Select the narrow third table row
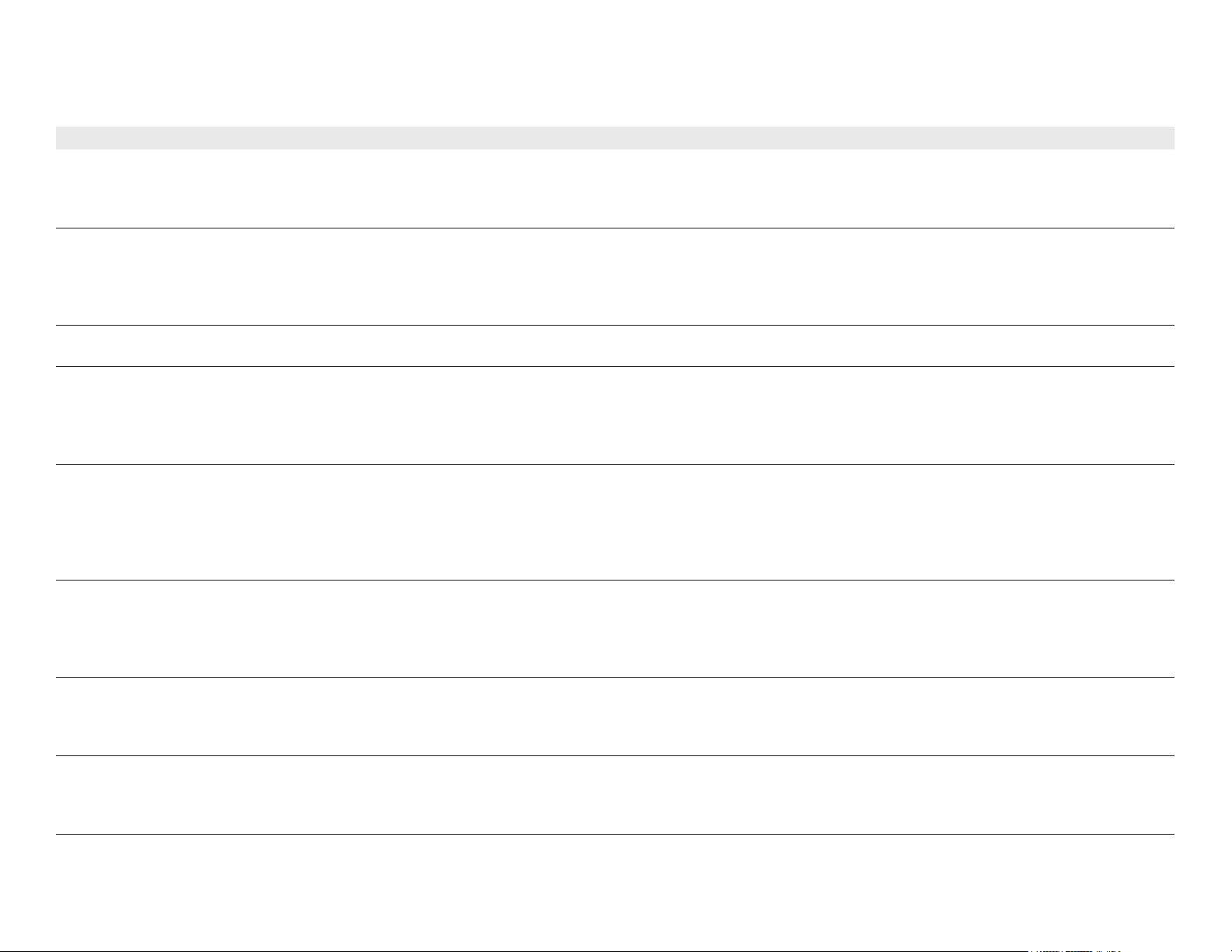Viewport: 1232px width, 952px height. coord(615,346)
